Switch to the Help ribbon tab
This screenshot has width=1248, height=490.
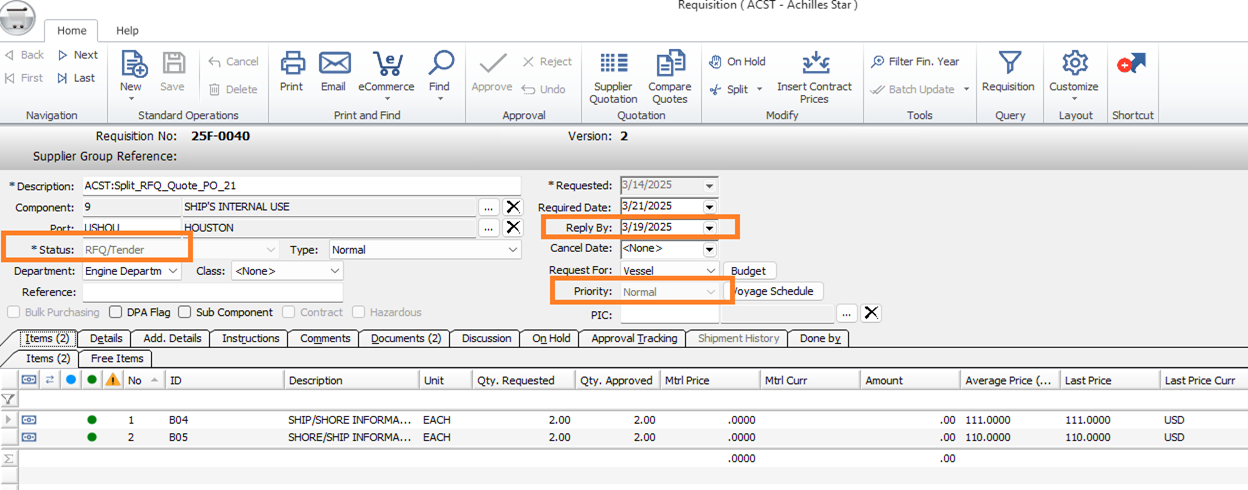pos(127,31)
